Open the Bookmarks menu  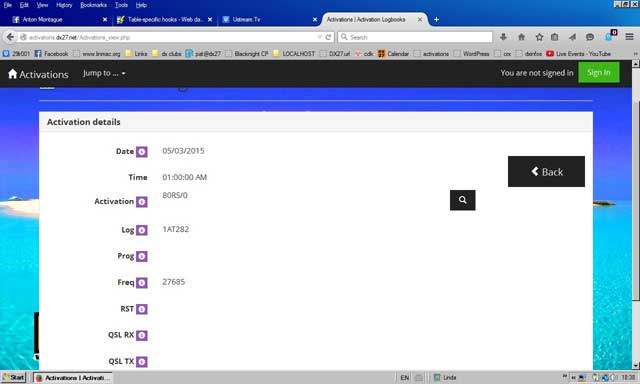click(93, 5)
